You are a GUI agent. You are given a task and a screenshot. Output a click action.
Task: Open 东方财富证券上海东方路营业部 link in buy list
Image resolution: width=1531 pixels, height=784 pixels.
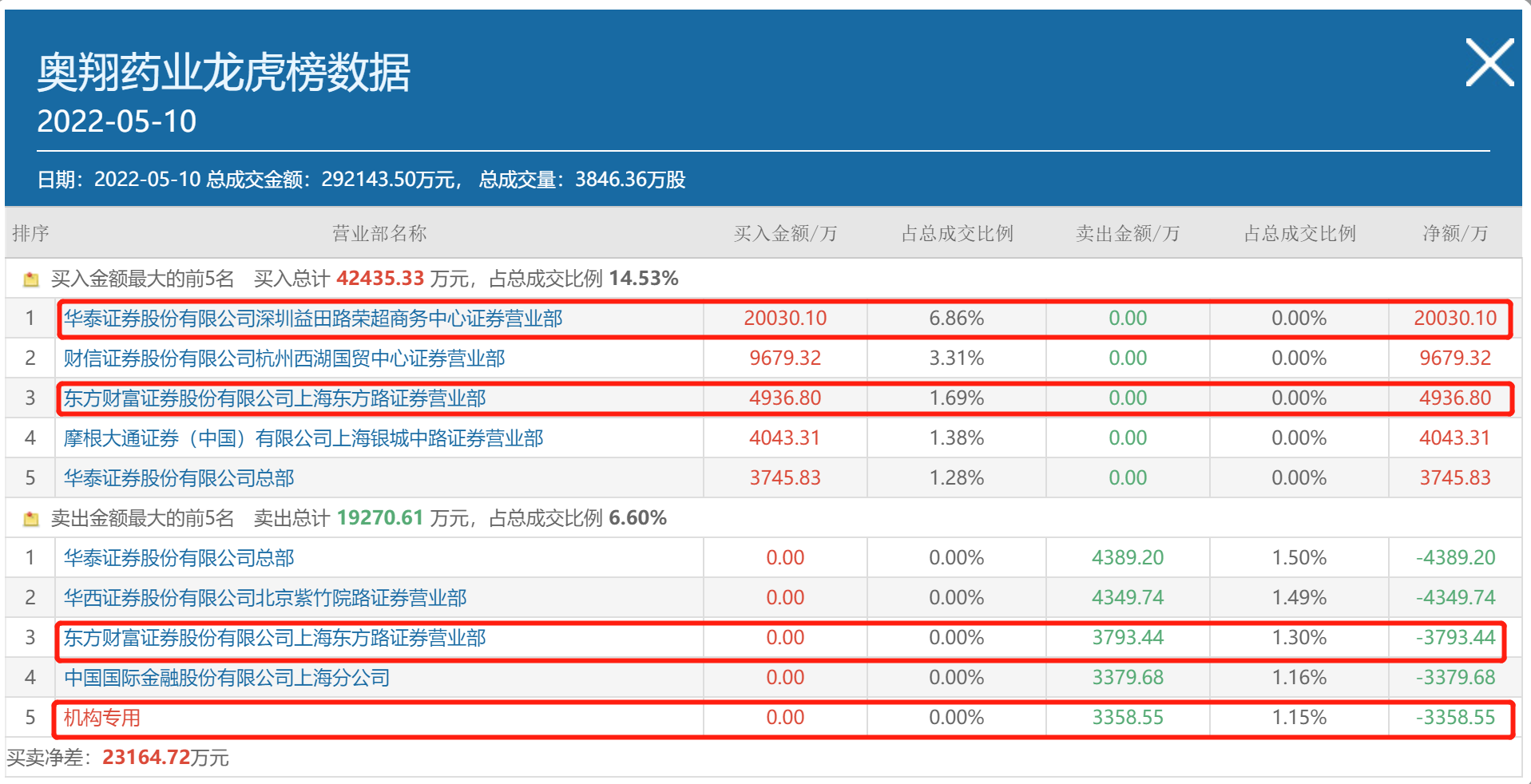click(275, 398)
